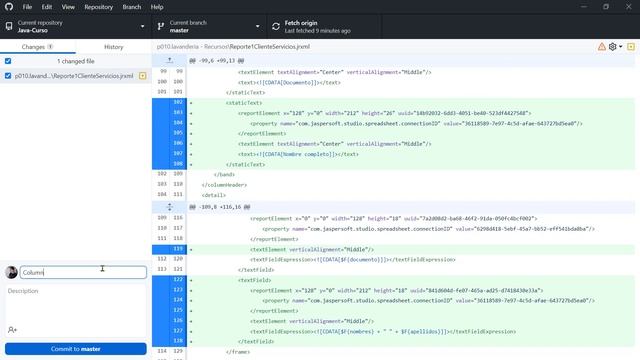Viewport: 640px width, 360px height.
Task: Open the Repository menu
Action: [x=98, y=7]
